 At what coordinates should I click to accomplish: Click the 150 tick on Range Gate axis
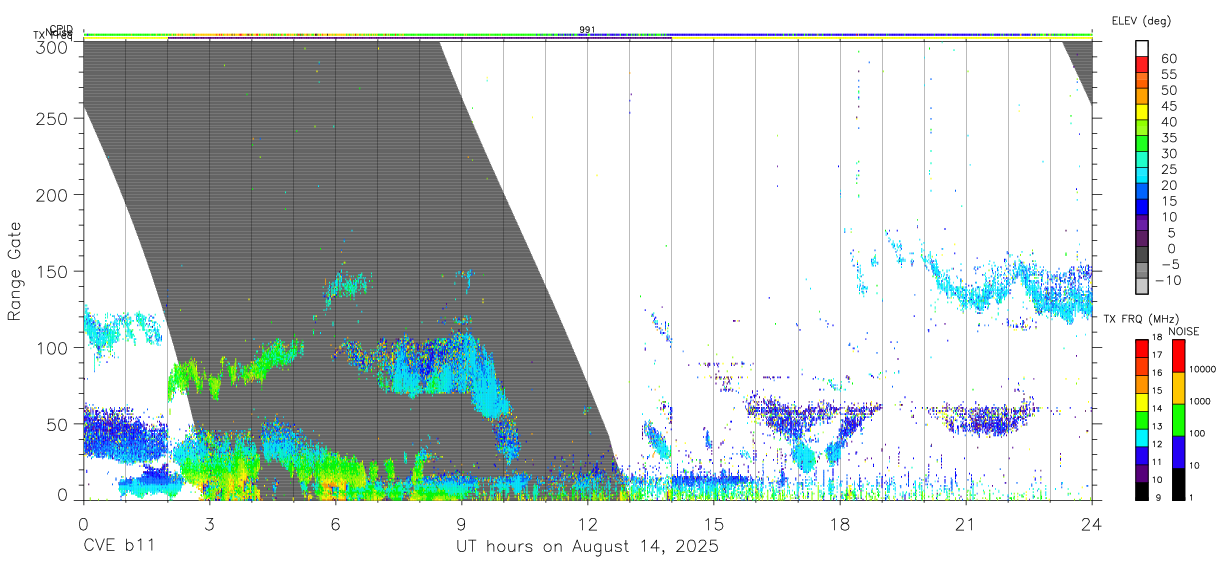(x=52, y=271)
